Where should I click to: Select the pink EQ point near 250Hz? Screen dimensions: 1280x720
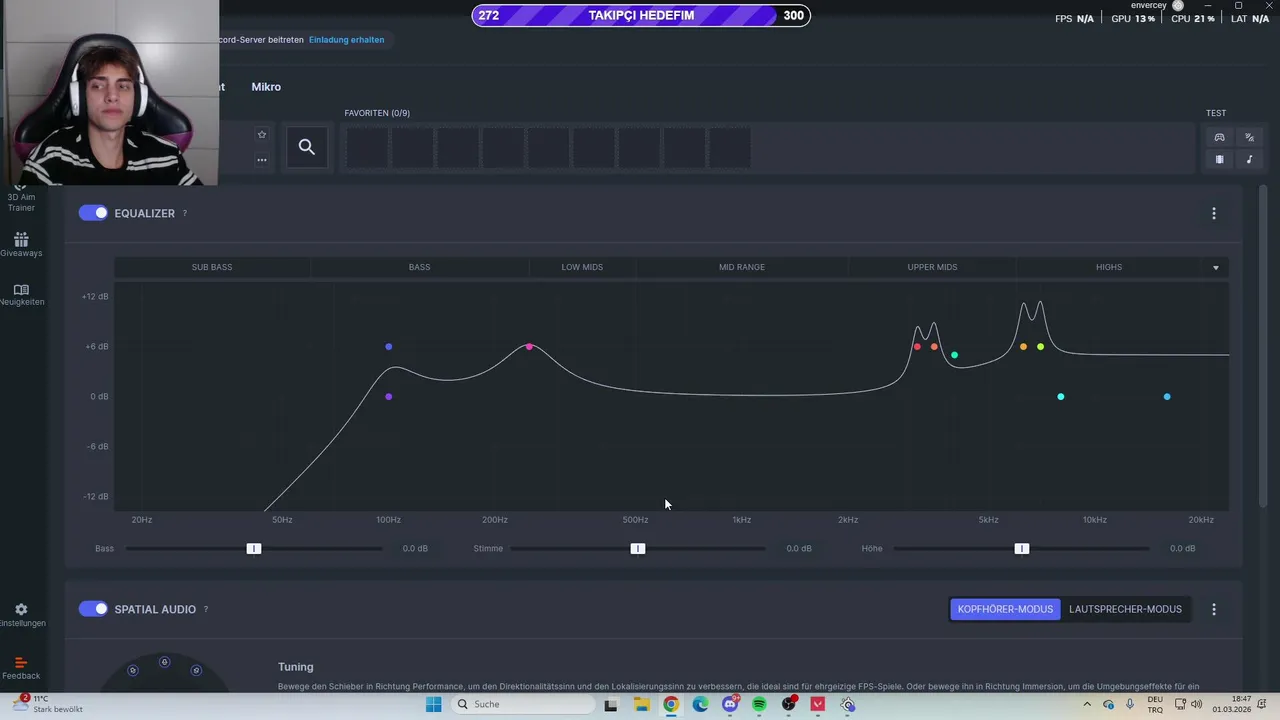tap(530, 347)
